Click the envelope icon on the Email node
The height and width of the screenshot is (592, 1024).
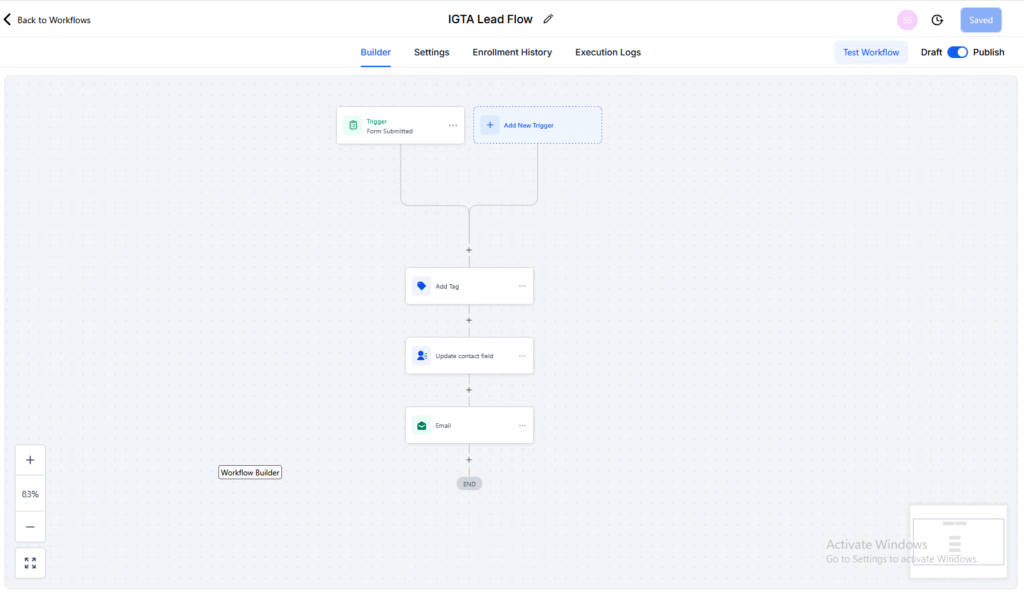pos(421,425)
